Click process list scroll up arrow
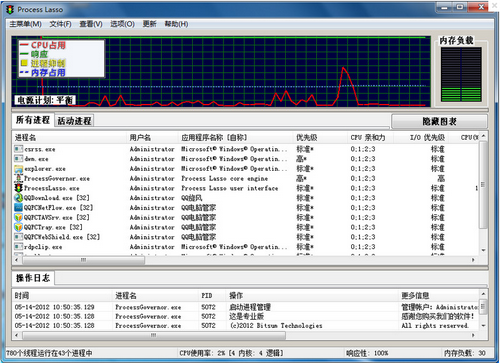This screenshot has height=363, width=500. pos(483,136)
